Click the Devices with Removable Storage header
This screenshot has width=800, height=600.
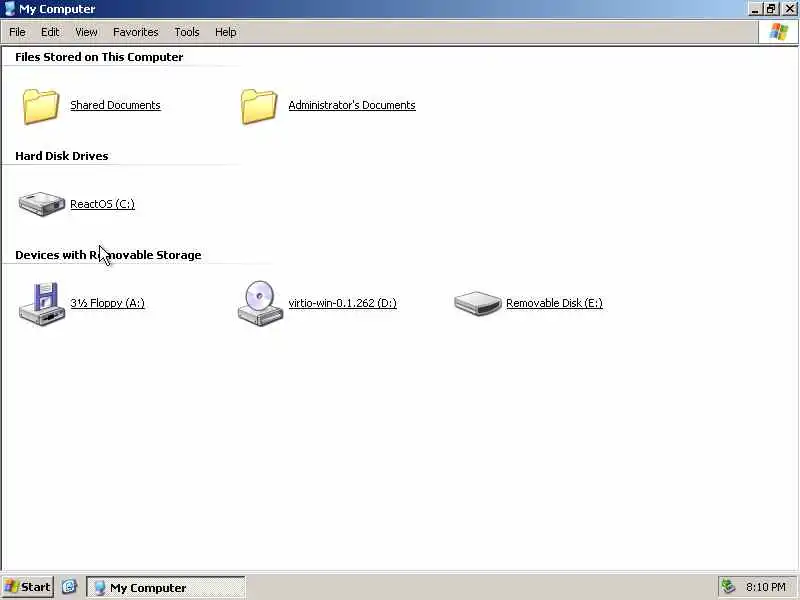pyautogui.click(x=108, y=255)
